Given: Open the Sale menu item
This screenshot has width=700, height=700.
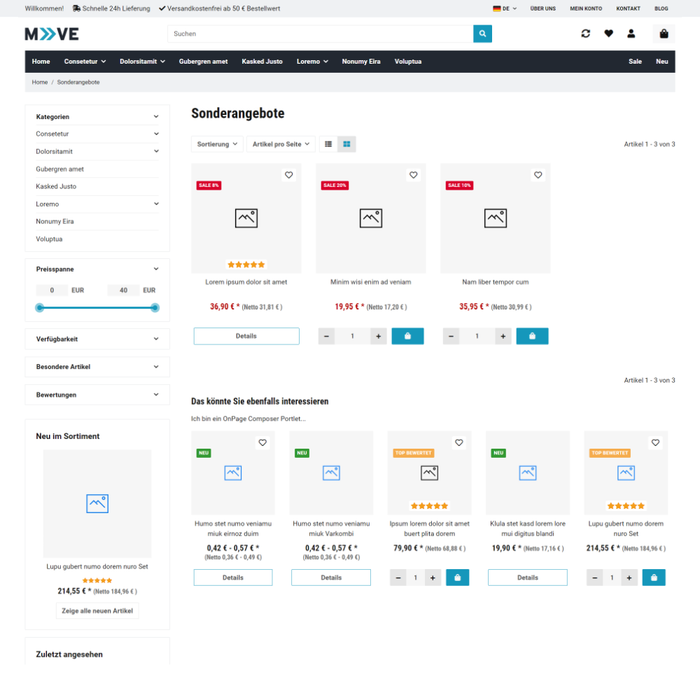Looking at the screenshot, I should tap(635, 61).
